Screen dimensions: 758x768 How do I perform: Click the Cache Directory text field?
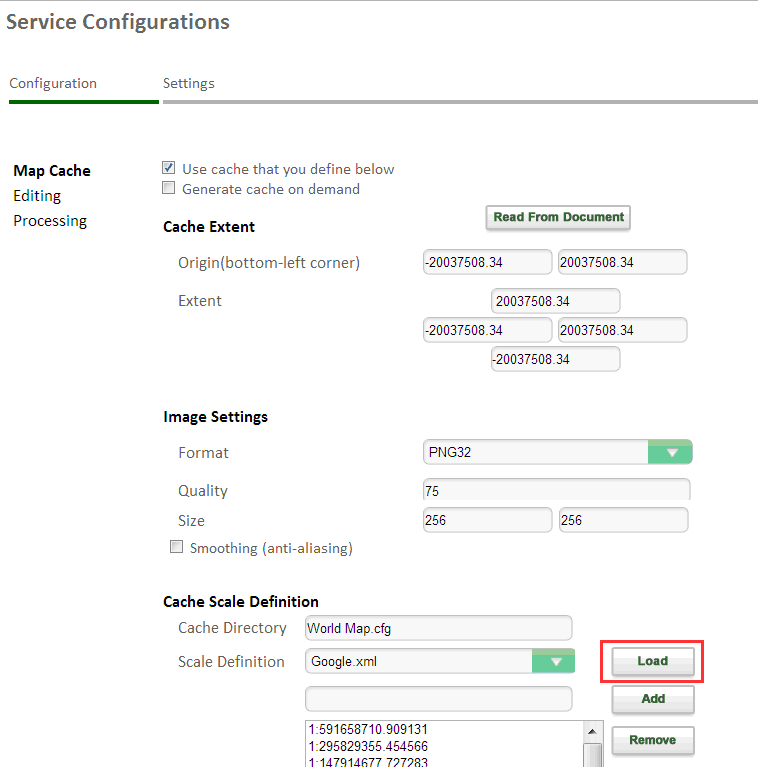click(x=438, y=628)
